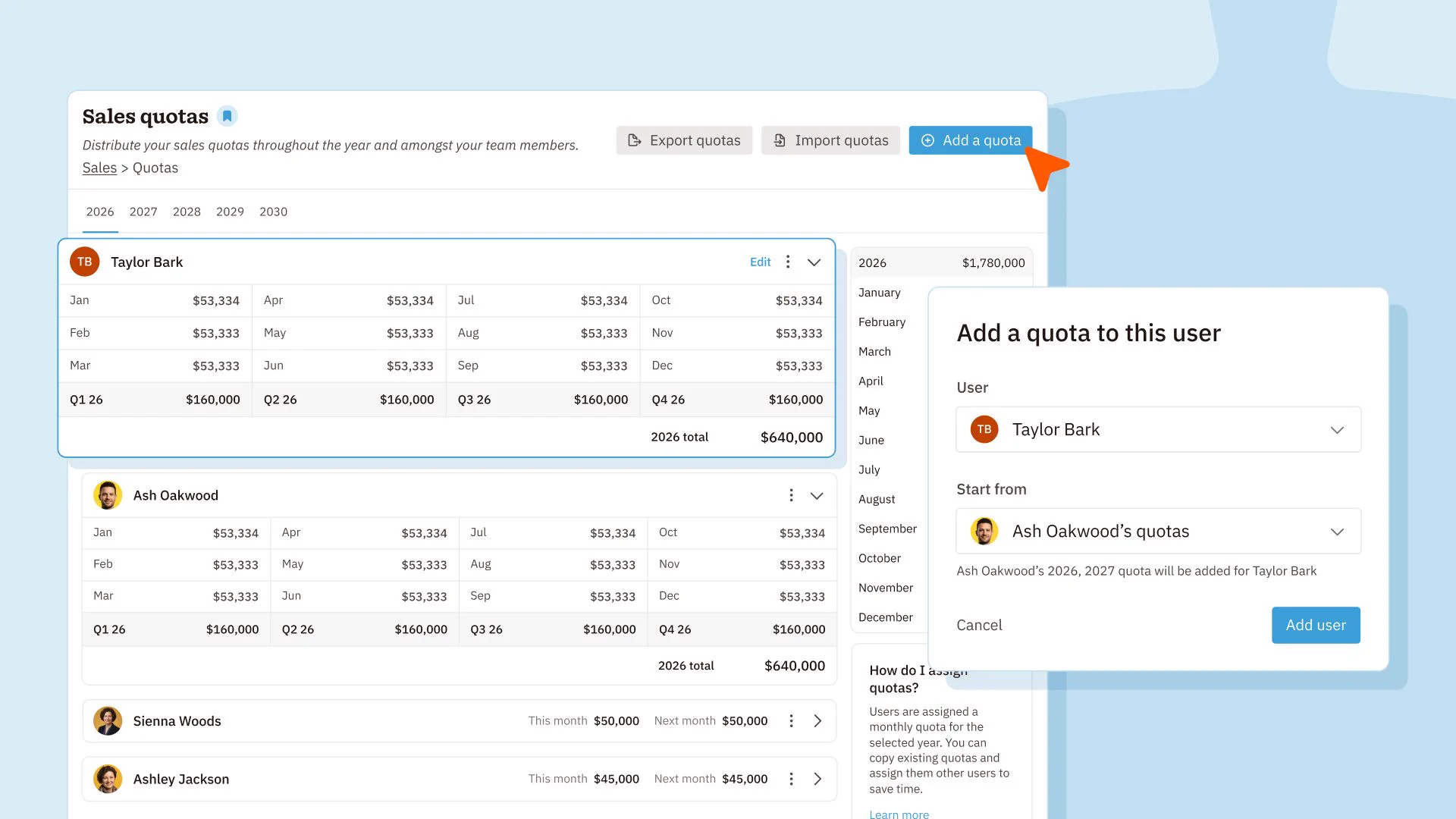The image size is (1456, 819).
Task: Follow the Sales breadcrumb link
Action: pyautogui.click(x=99, y=168)
